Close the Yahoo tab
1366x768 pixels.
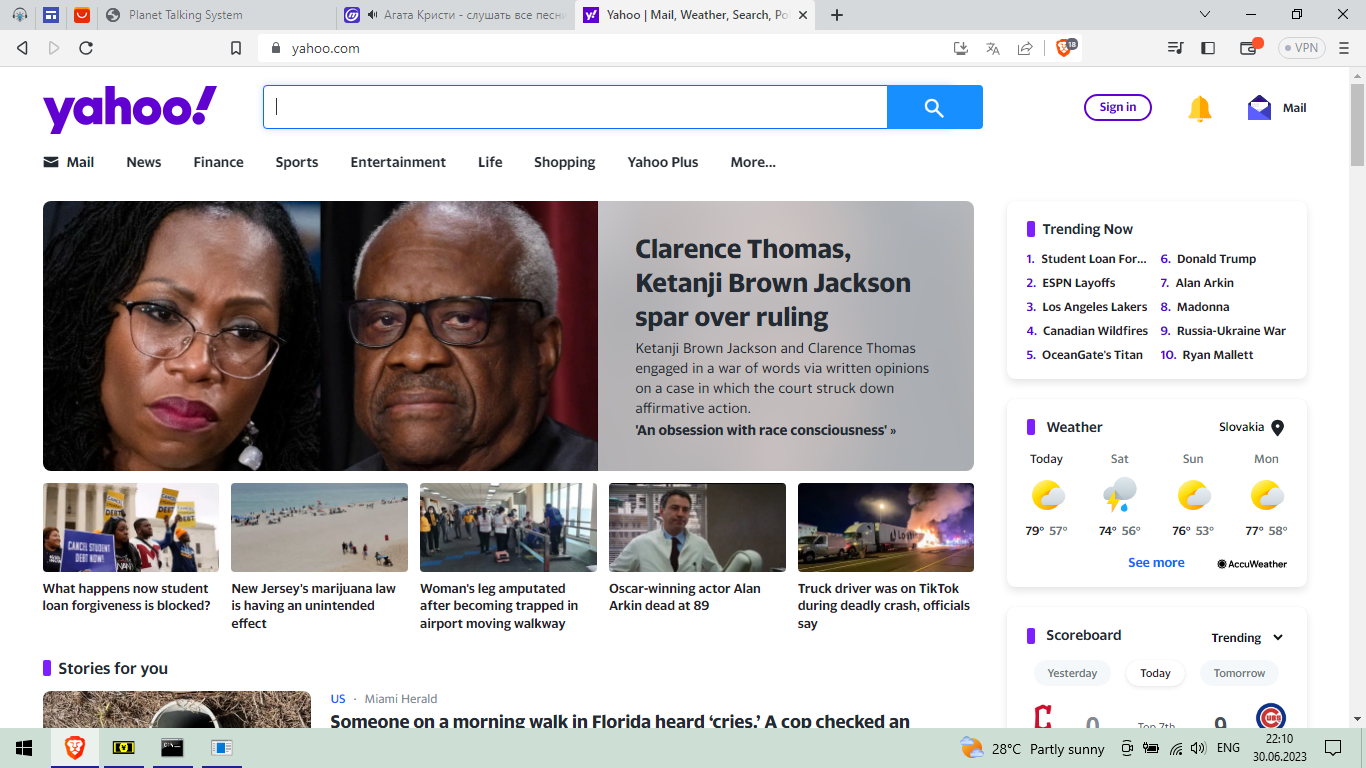[x=802, y=15]
